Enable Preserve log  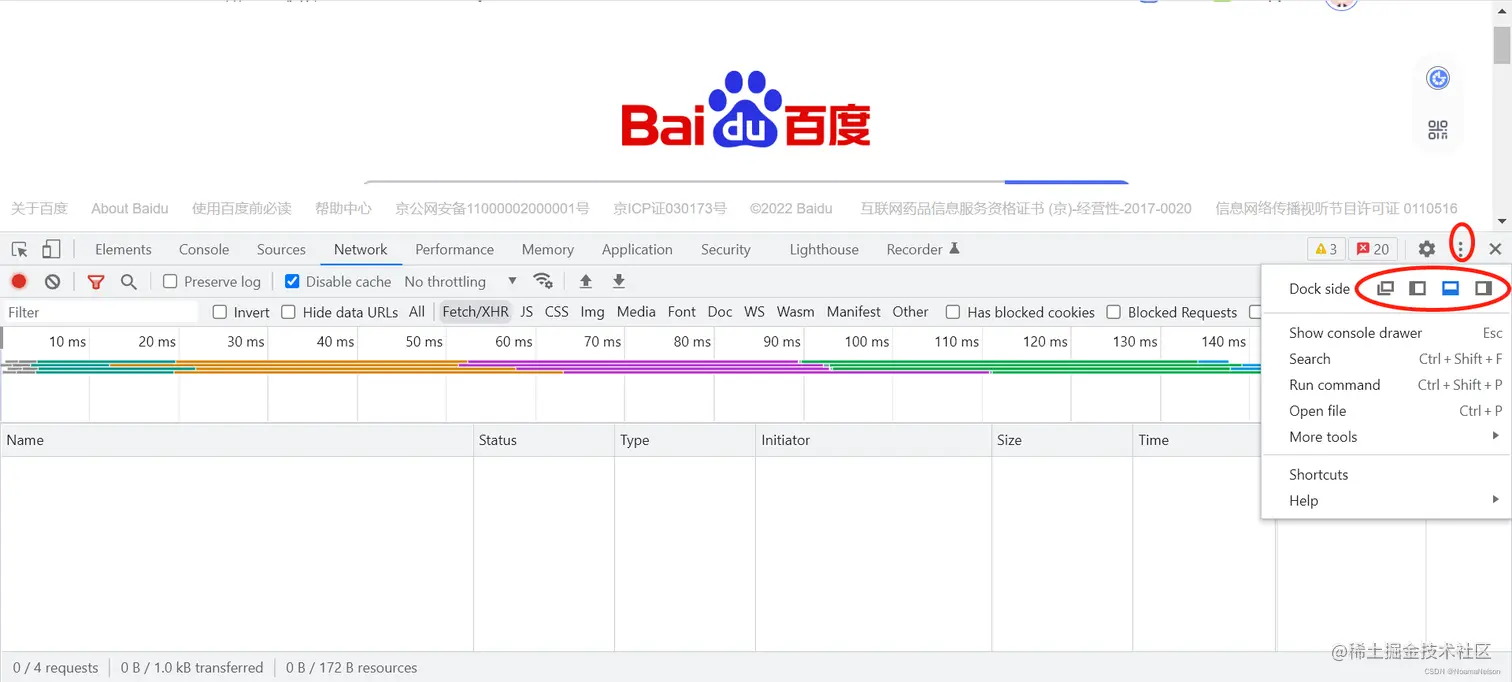169,281
